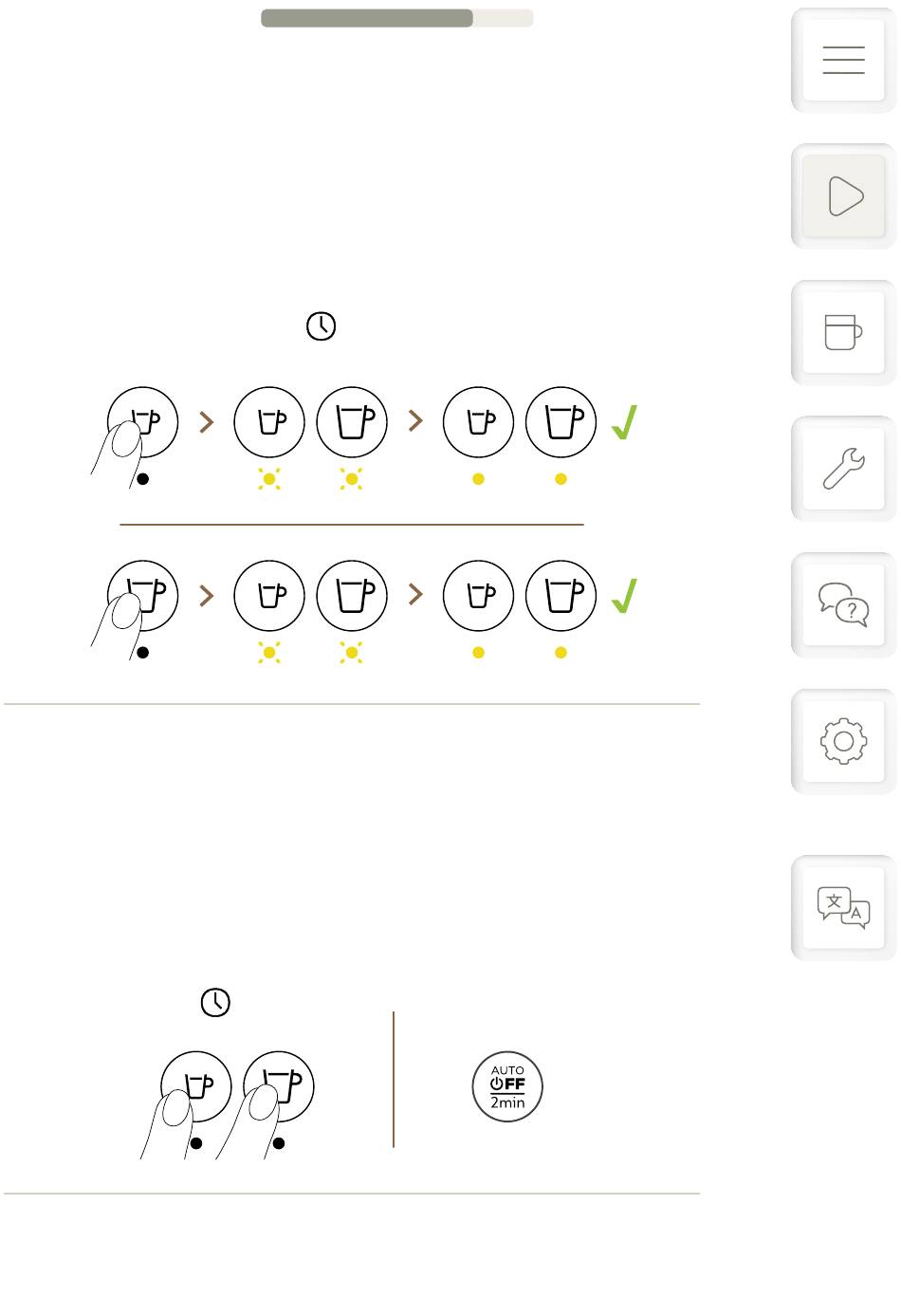Click the Lungo button pressed by a finger in the second row
901x1316 pixels.
(x=143, y=596)
